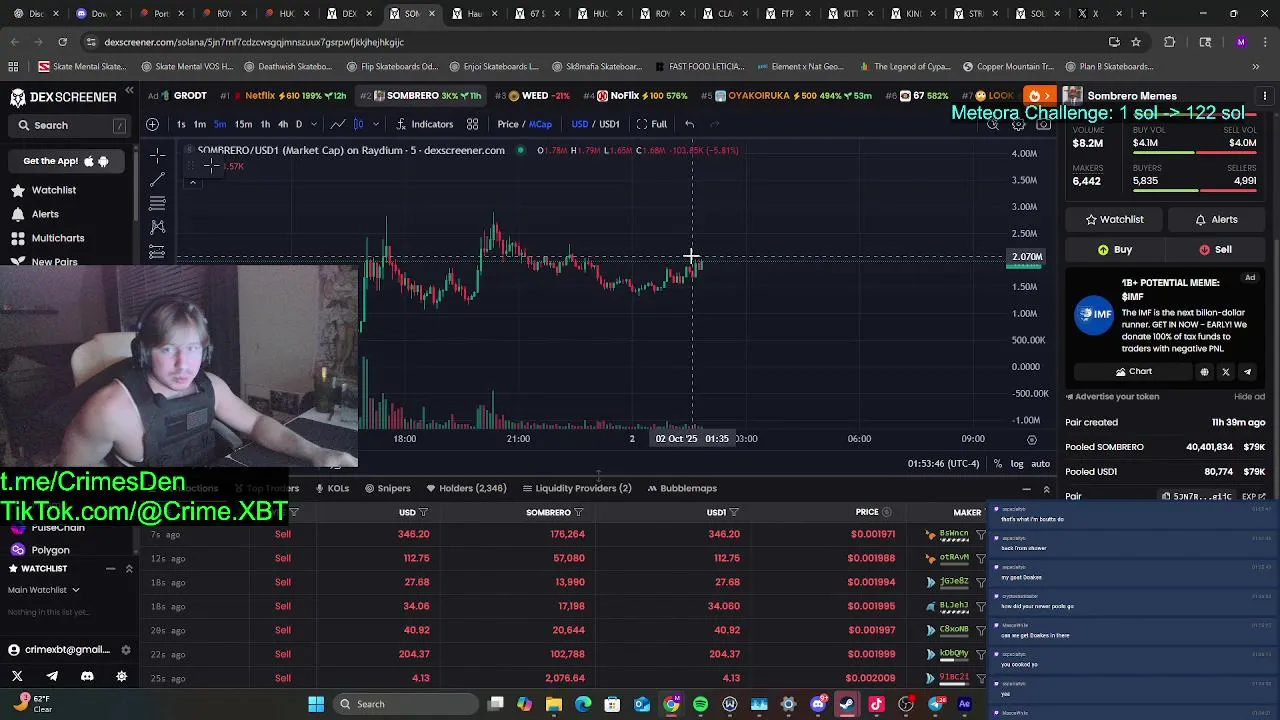This screenshot has height=720, width=1280.
Task: Click the candlestick chart style icon
Action: (358, 124)
